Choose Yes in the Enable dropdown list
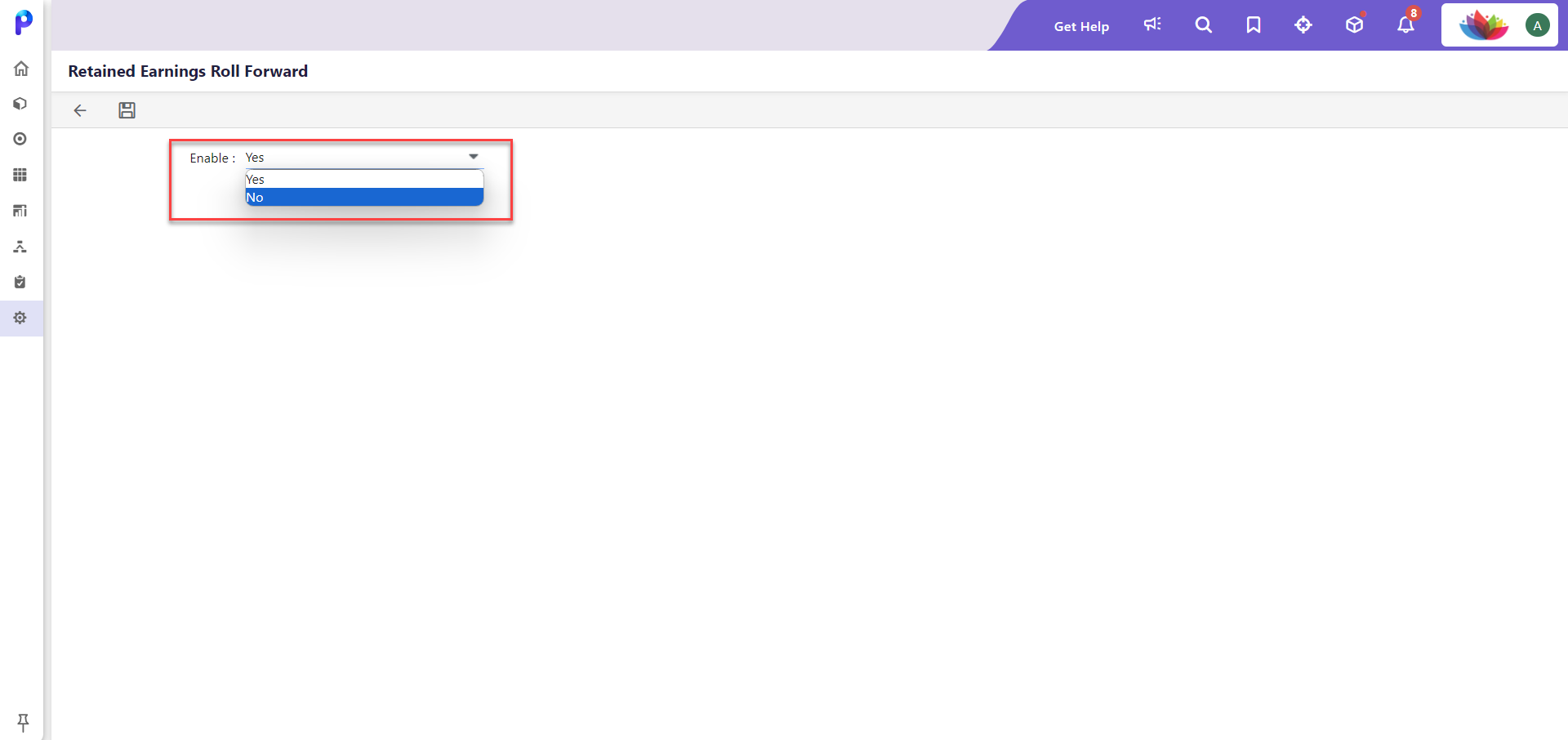 pyautogui.click(x=364, y=180)
